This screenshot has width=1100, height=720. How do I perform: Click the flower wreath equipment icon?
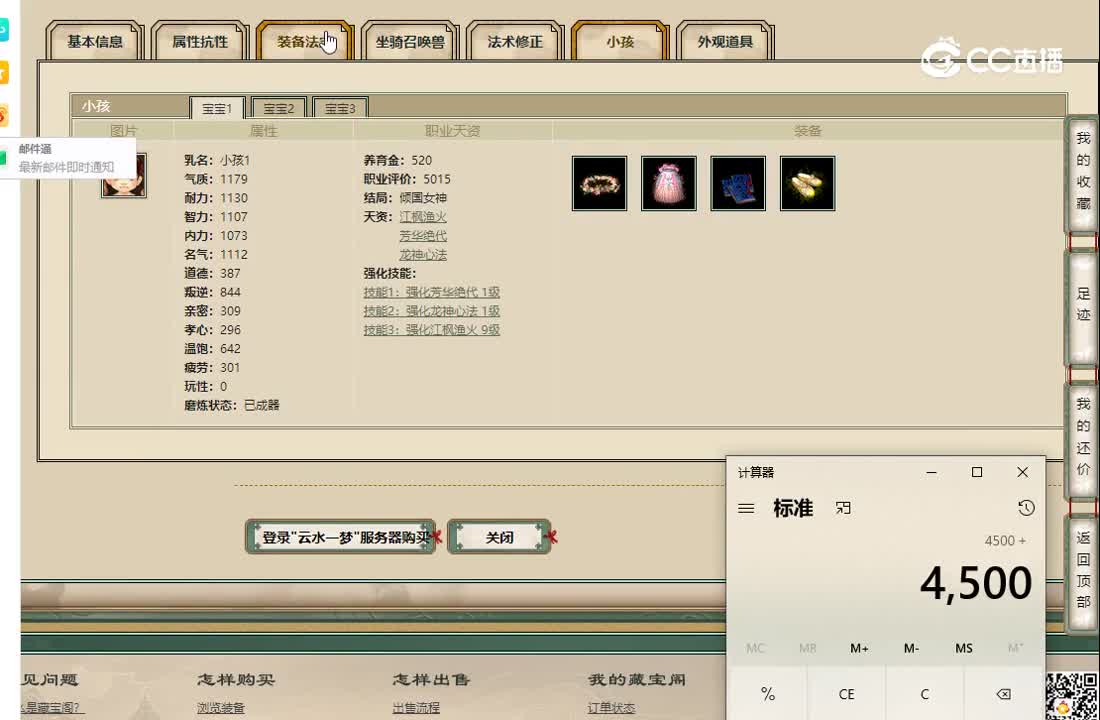[599, 183]
